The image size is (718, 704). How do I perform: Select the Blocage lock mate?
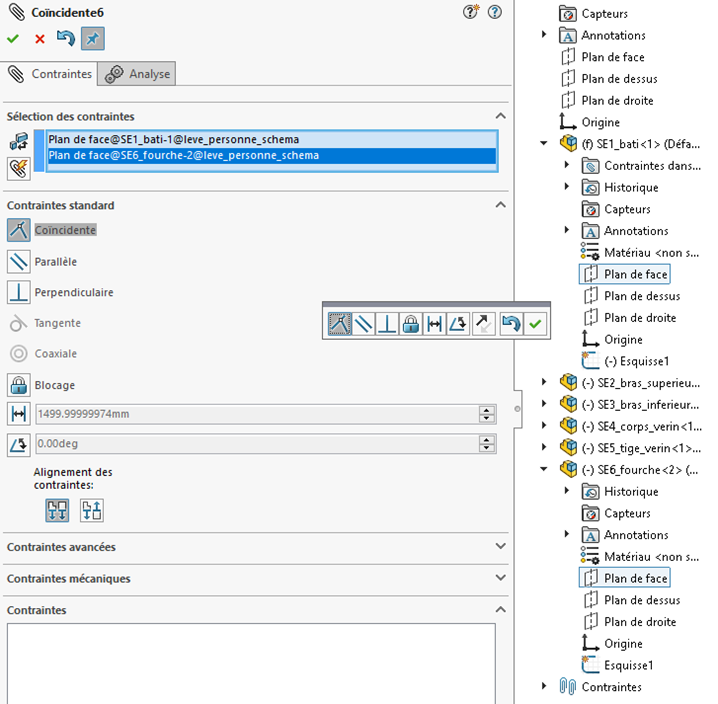tap(41, 385)
